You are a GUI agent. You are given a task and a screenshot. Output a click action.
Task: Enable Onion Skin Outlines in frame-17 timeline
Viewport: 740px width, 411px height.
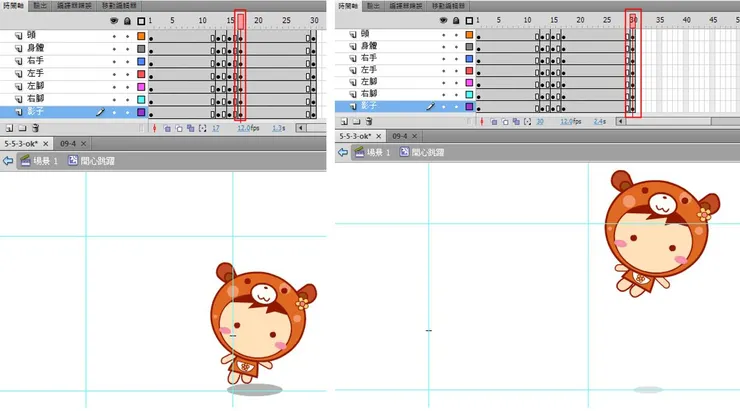[179, 128]
